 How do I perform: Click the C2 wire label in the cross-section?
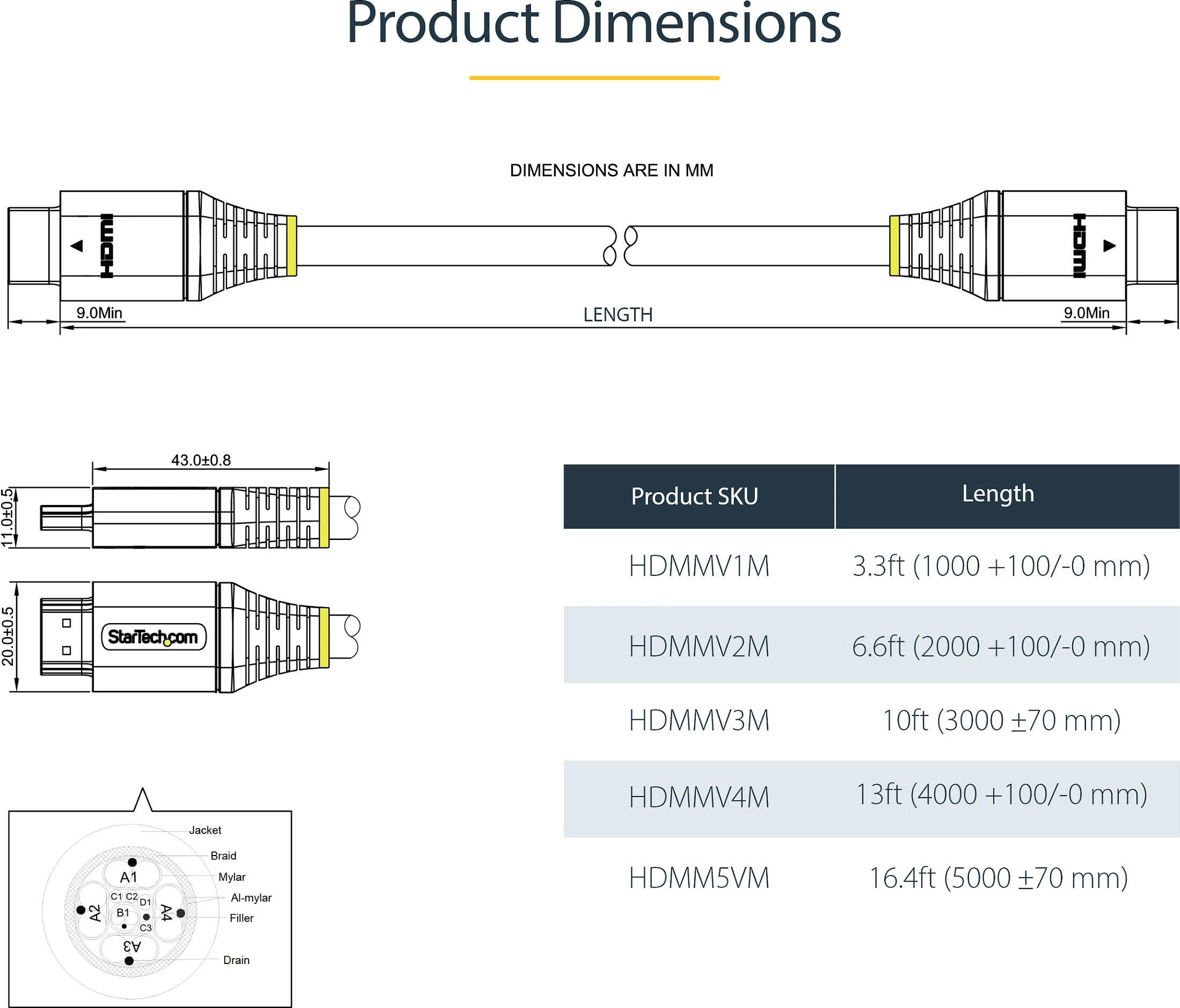tap(132, 896)
